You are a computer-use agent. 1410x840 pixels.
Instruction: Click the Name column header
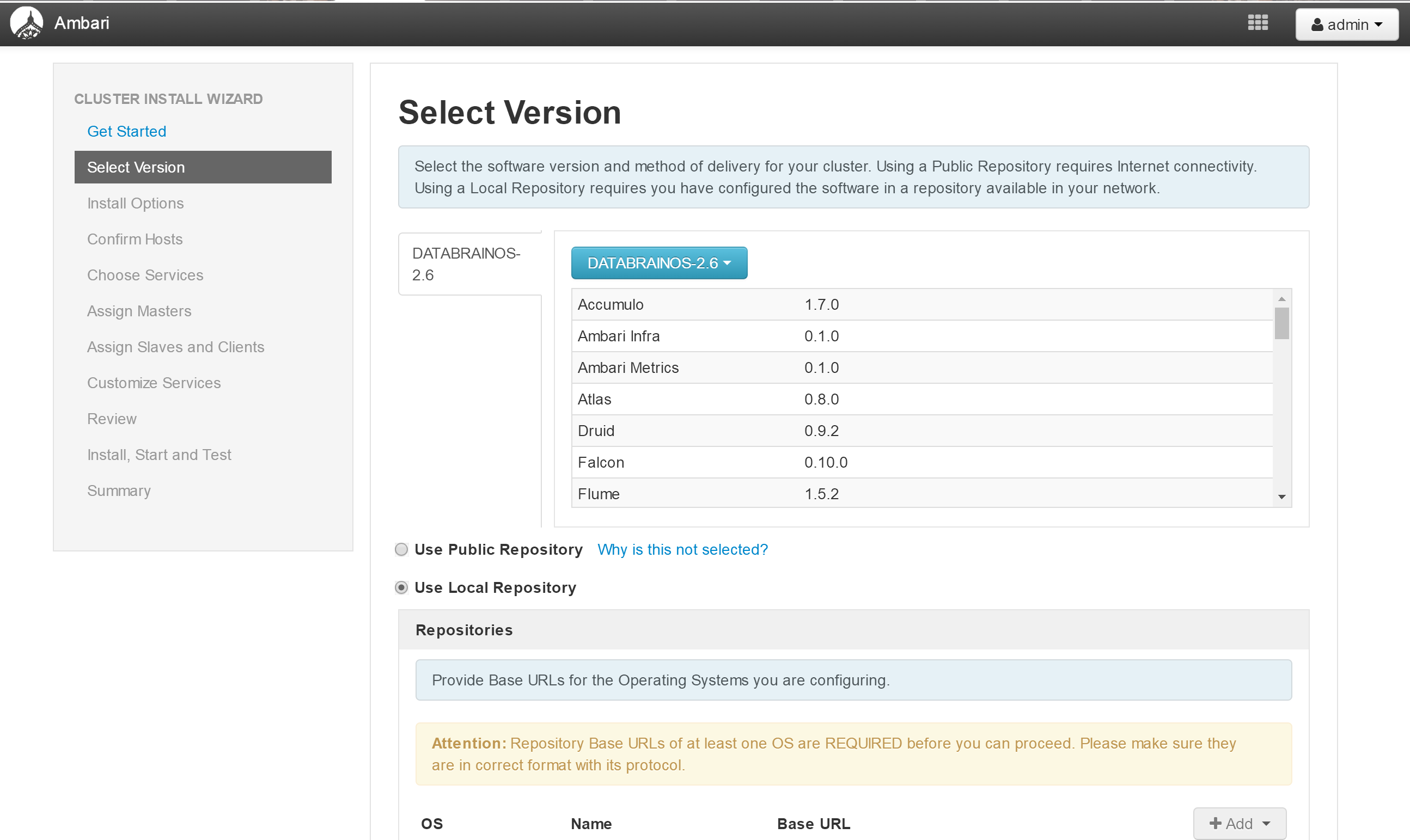coord(591,824)
